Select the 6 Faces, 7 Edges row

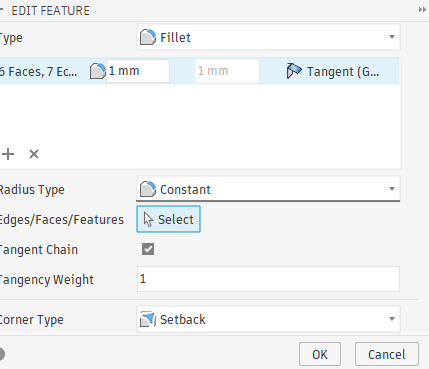point(199,71)
